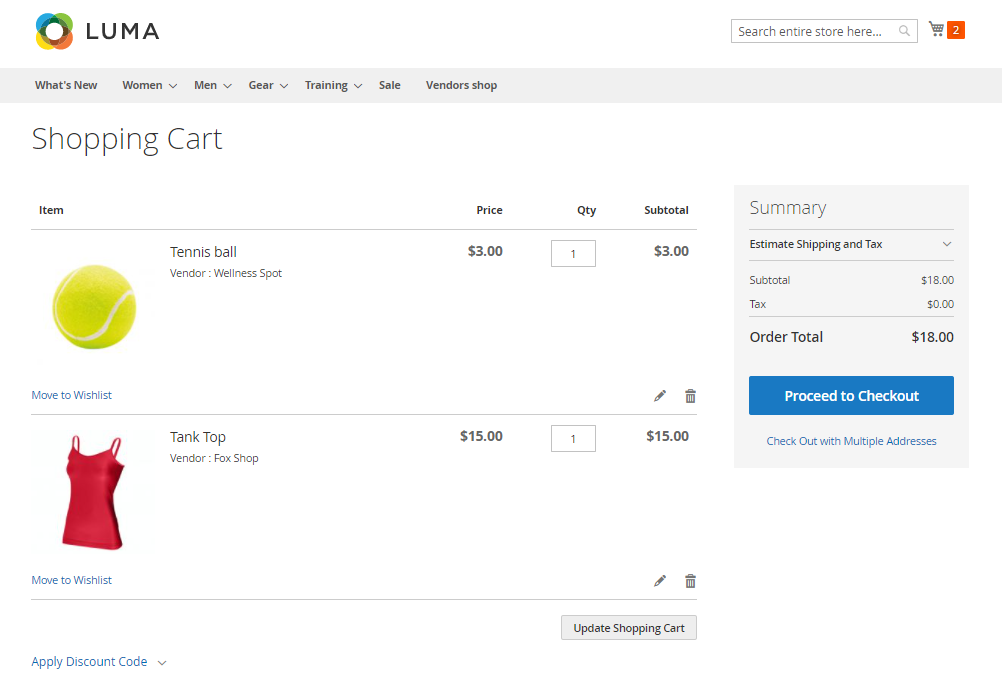Click the Luma logo icon
Image resolution: width=1002 pixels, height=694 pixels.
(x=54, y=31)
